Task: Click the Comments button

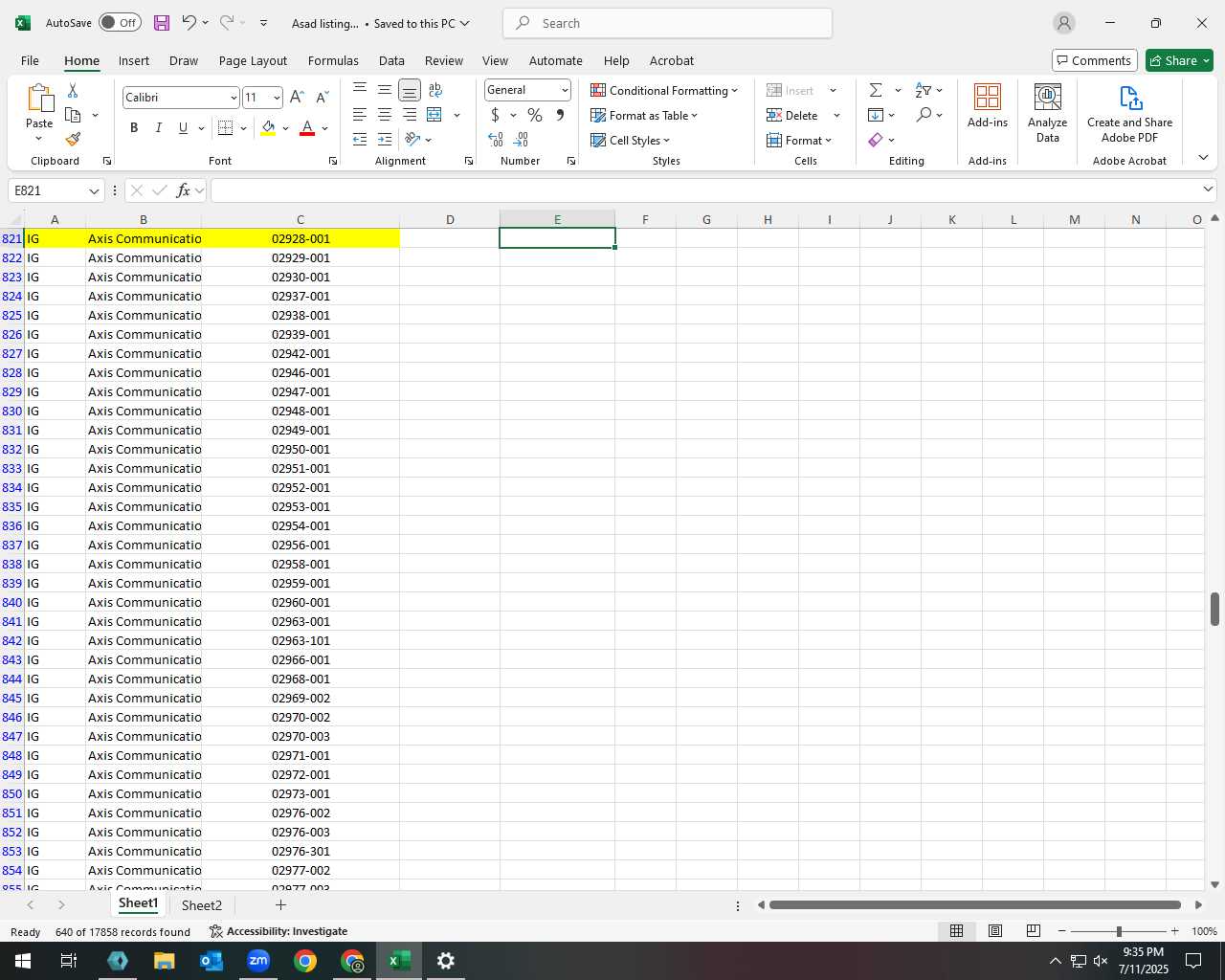Action: point(1094,60)
